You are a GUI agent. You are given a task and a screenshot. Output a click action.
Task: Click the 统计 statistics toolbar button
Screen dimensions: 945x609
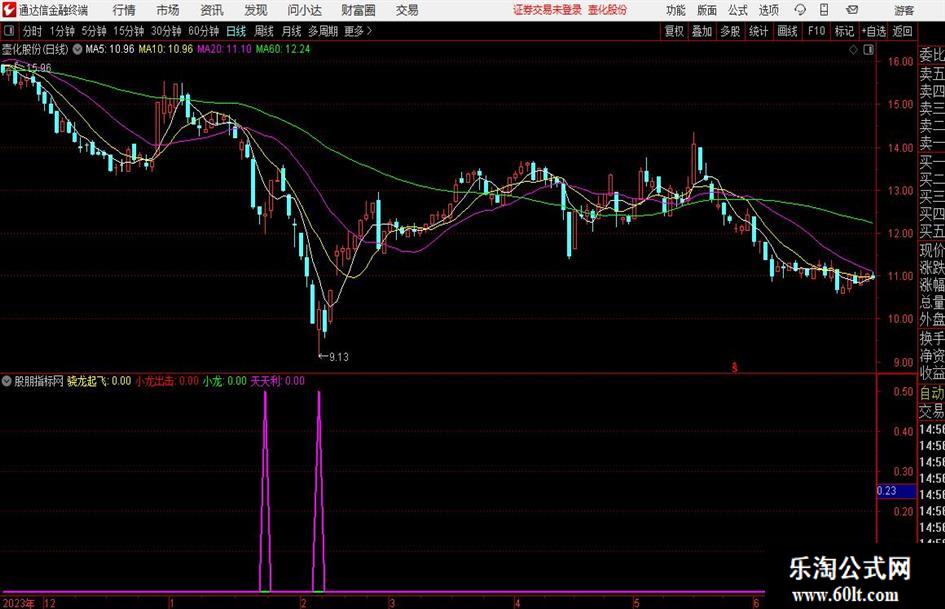(758, 31)
